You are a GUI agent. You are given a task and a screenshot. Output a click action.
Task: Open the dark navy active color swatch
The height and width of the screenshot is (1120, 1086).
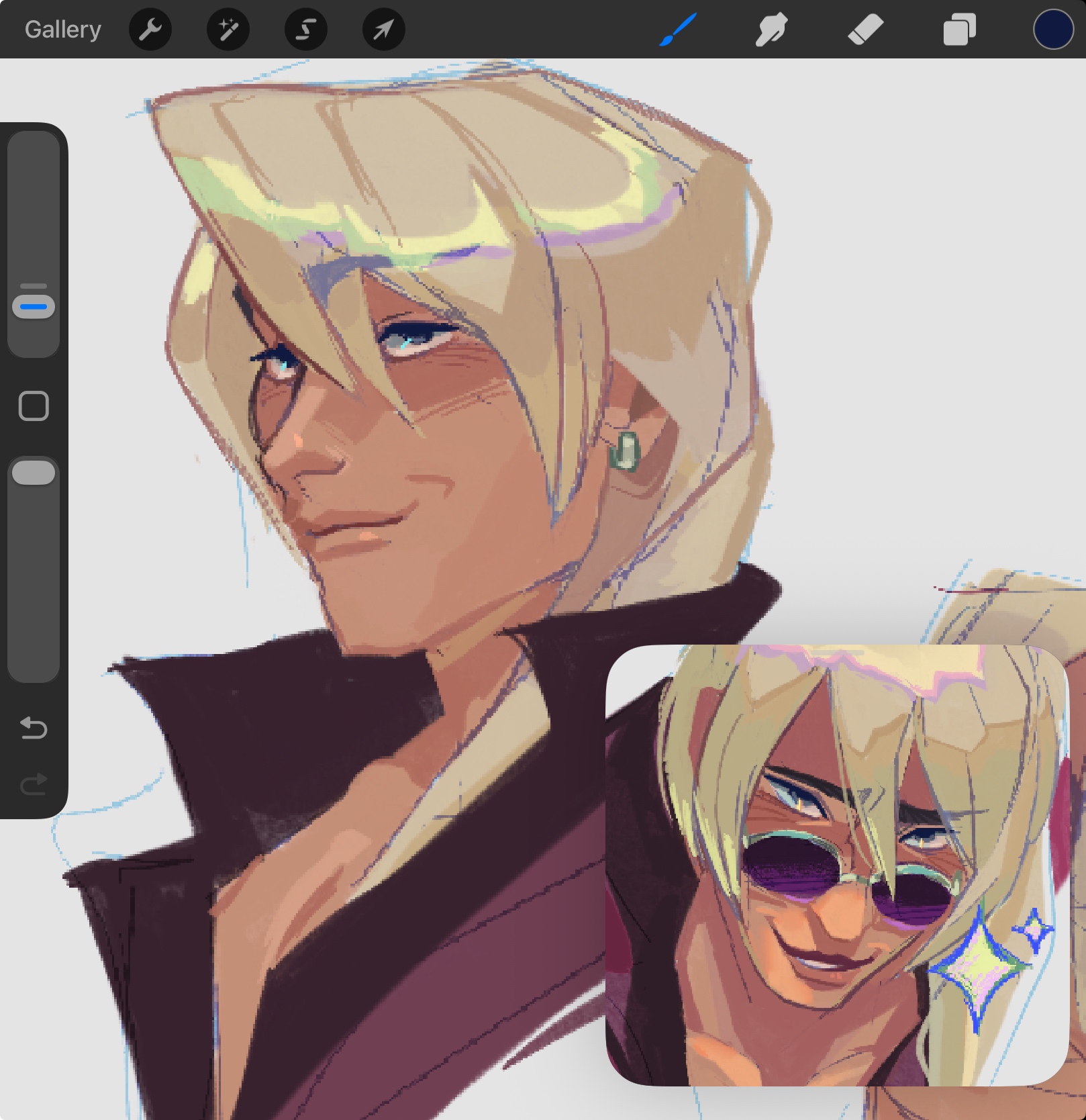tap(1052, 30)
